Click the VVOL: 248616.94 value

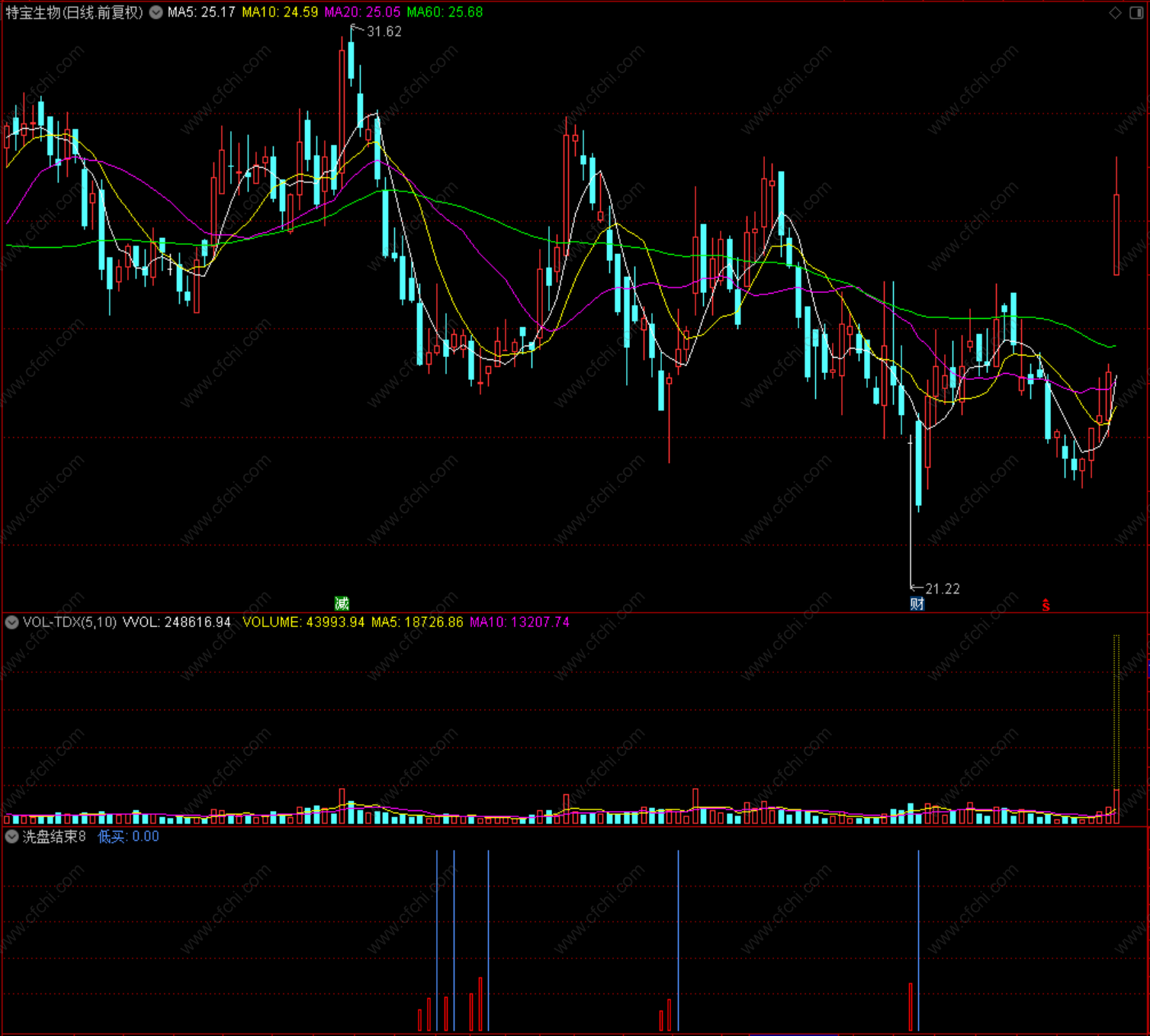point(177,623)
